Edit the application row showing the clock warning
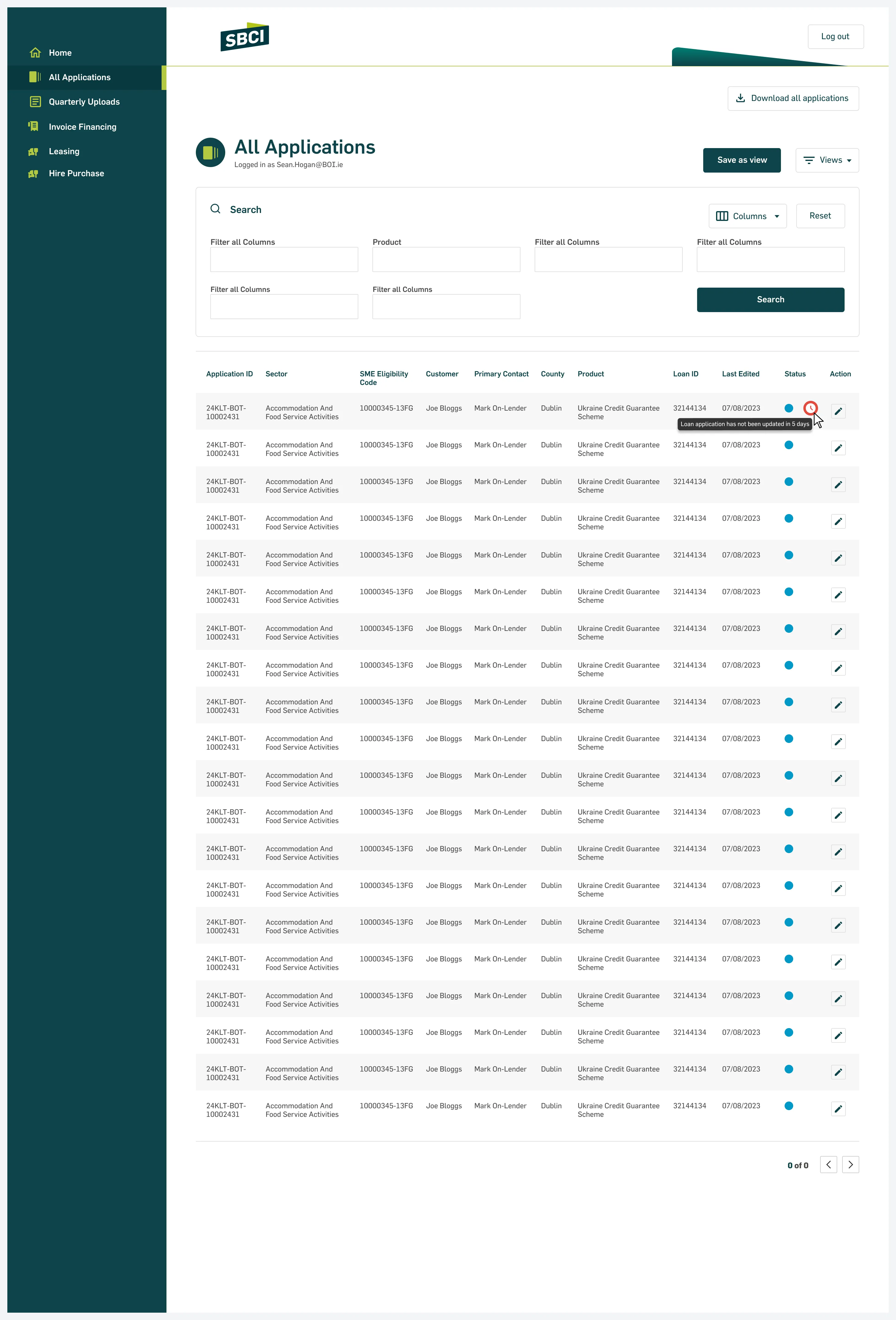Image resolution: width=896 pixels, height=1320 pixels. 838,411
